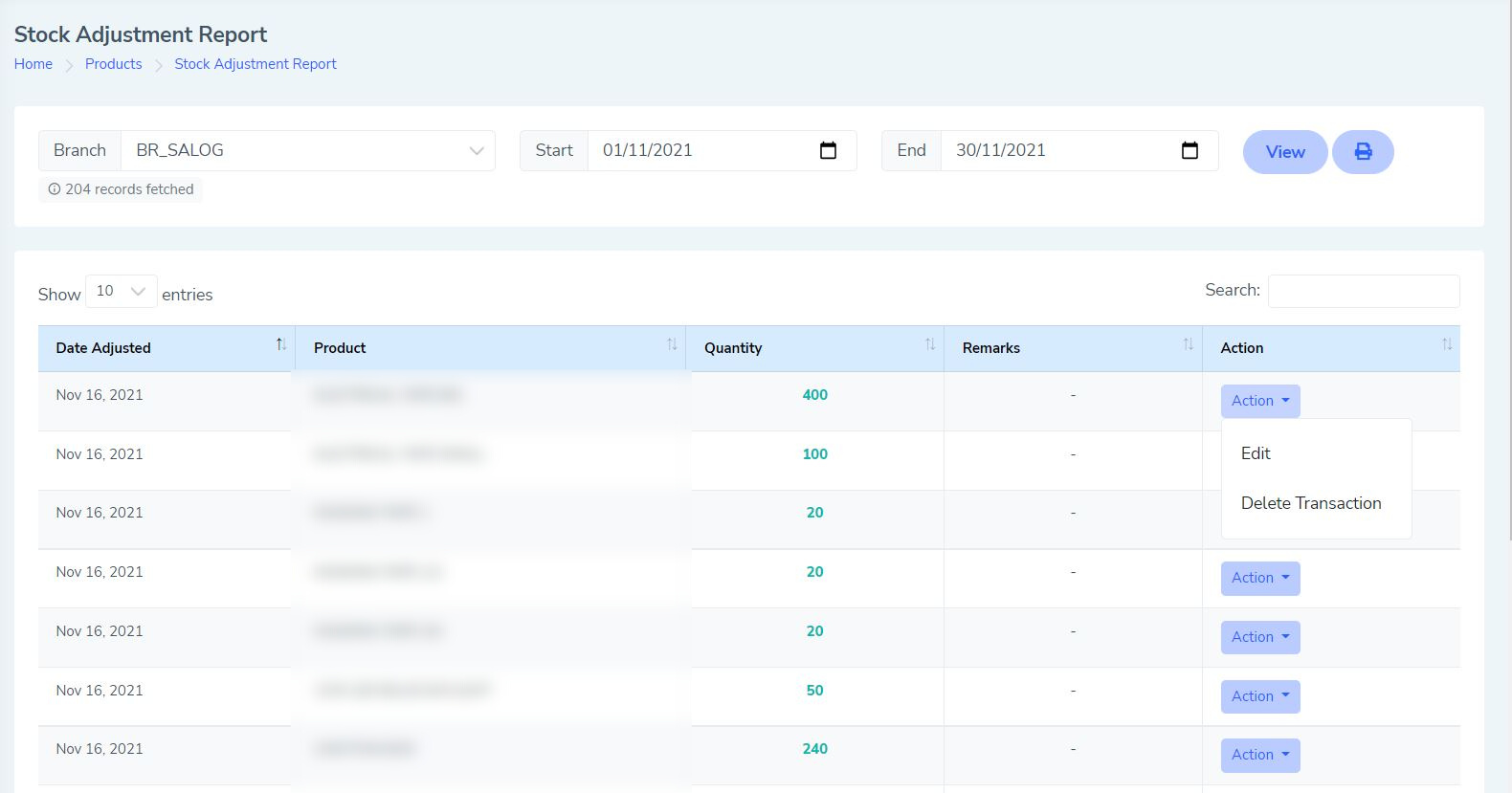
Task: Click the End date field 30/11/2021
Action: (1079, 150)
